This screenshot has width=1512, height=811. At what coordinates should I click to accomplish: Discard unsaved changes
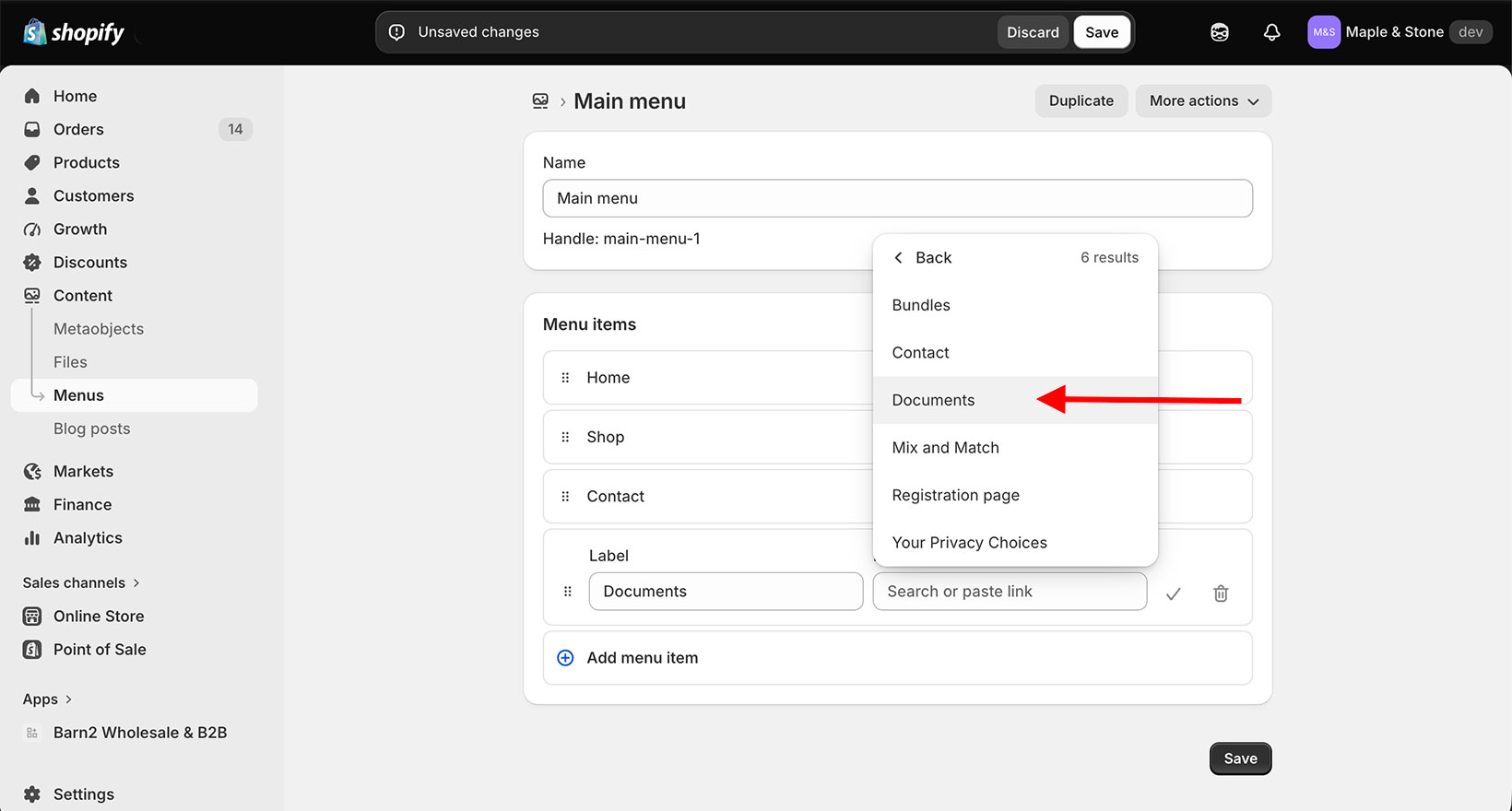coord(1033,32)
